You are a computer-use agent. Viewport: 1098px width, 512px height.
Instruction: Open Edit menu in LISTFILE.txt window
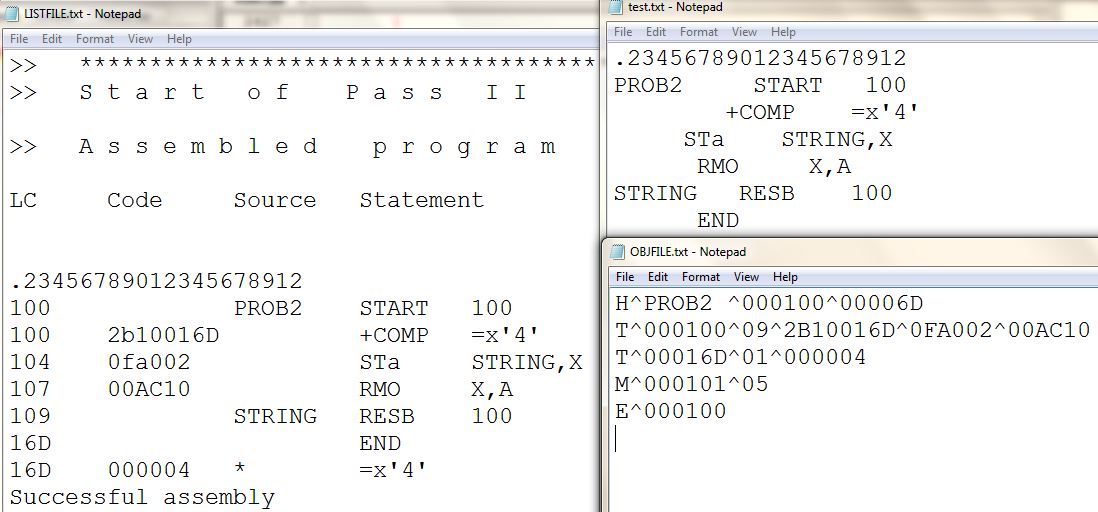point(52,39)
